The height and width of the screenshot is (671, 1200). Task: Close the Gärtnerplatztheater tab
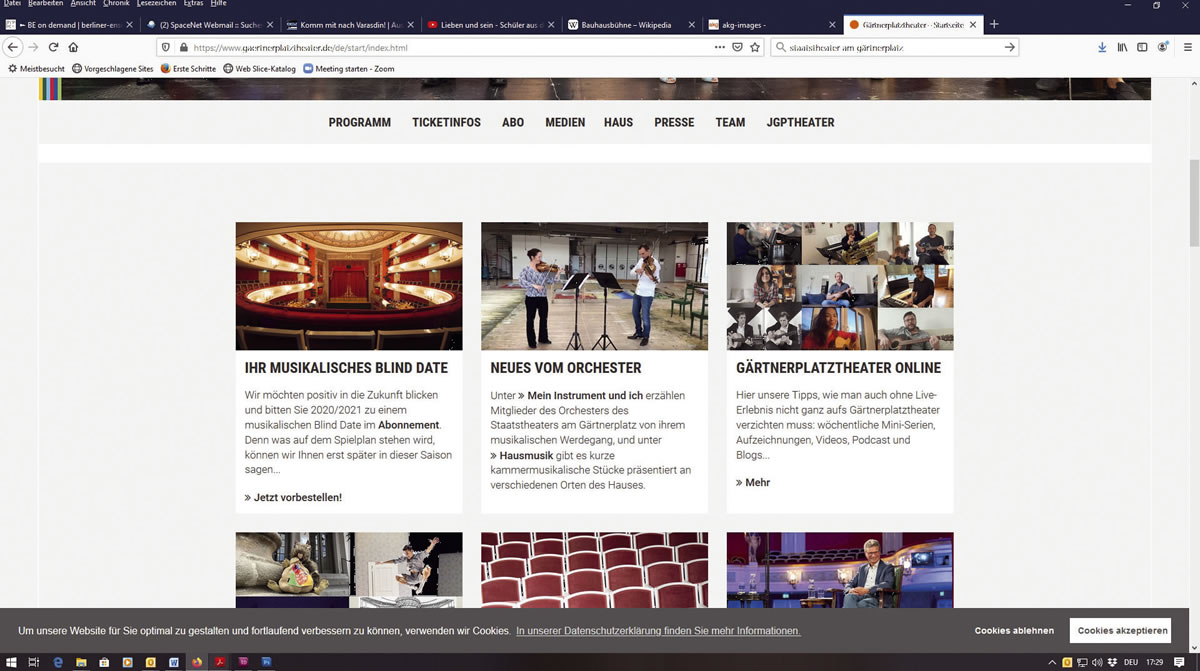coord(973,24)
